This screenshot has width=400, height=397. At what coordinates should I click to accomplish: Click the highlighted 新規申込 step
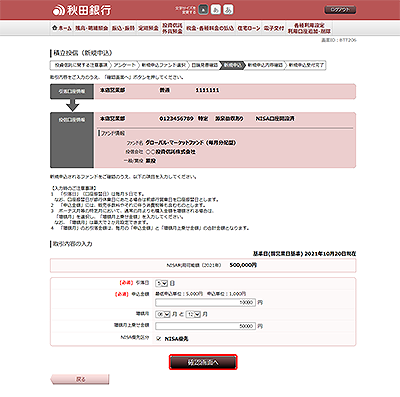(x=232, y=65)
